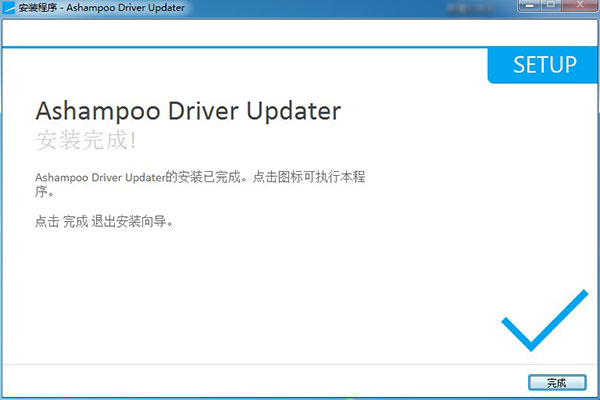Click the window title '安装程序 - Ashampoo Driver Updater'
600x400 pixels.
(101, 8)
